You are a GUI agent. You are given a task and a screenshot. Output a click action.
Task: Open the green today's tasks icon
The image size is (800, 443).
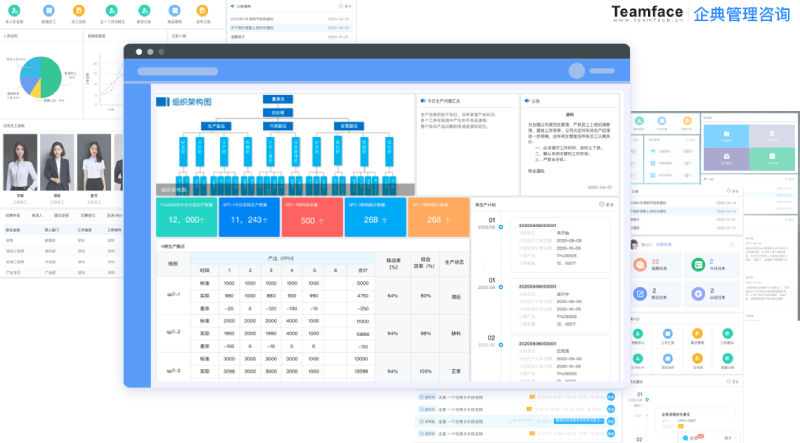click(x=696, y=265)
